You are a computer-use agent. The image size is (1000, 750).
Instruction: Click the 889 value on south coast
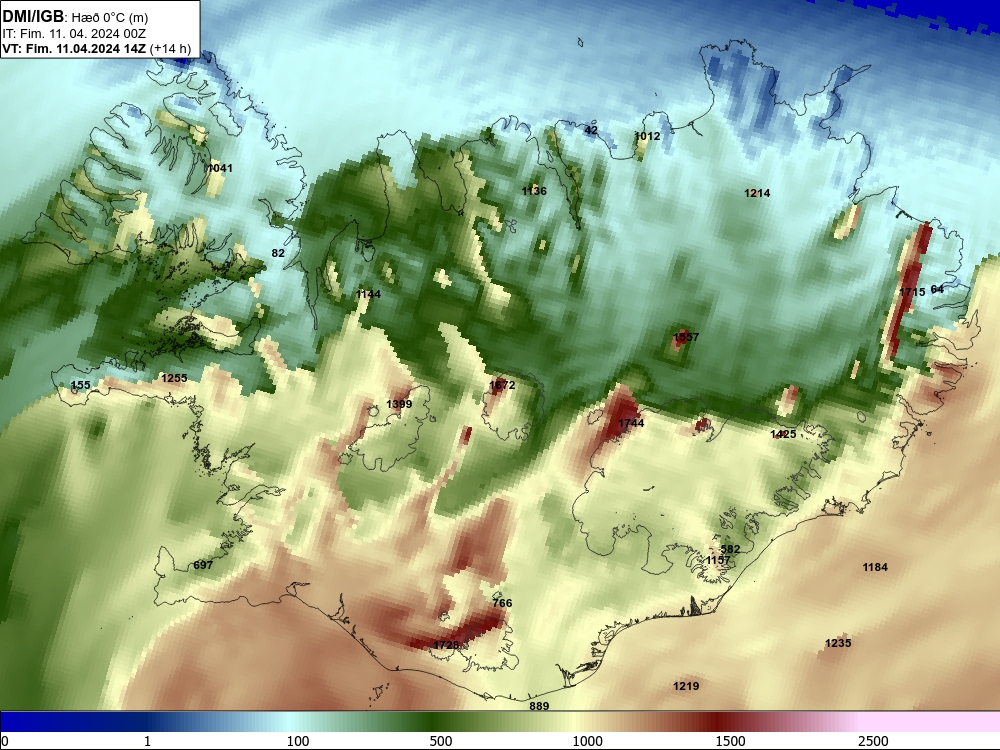pyautogui.click(x=539, y=706)
